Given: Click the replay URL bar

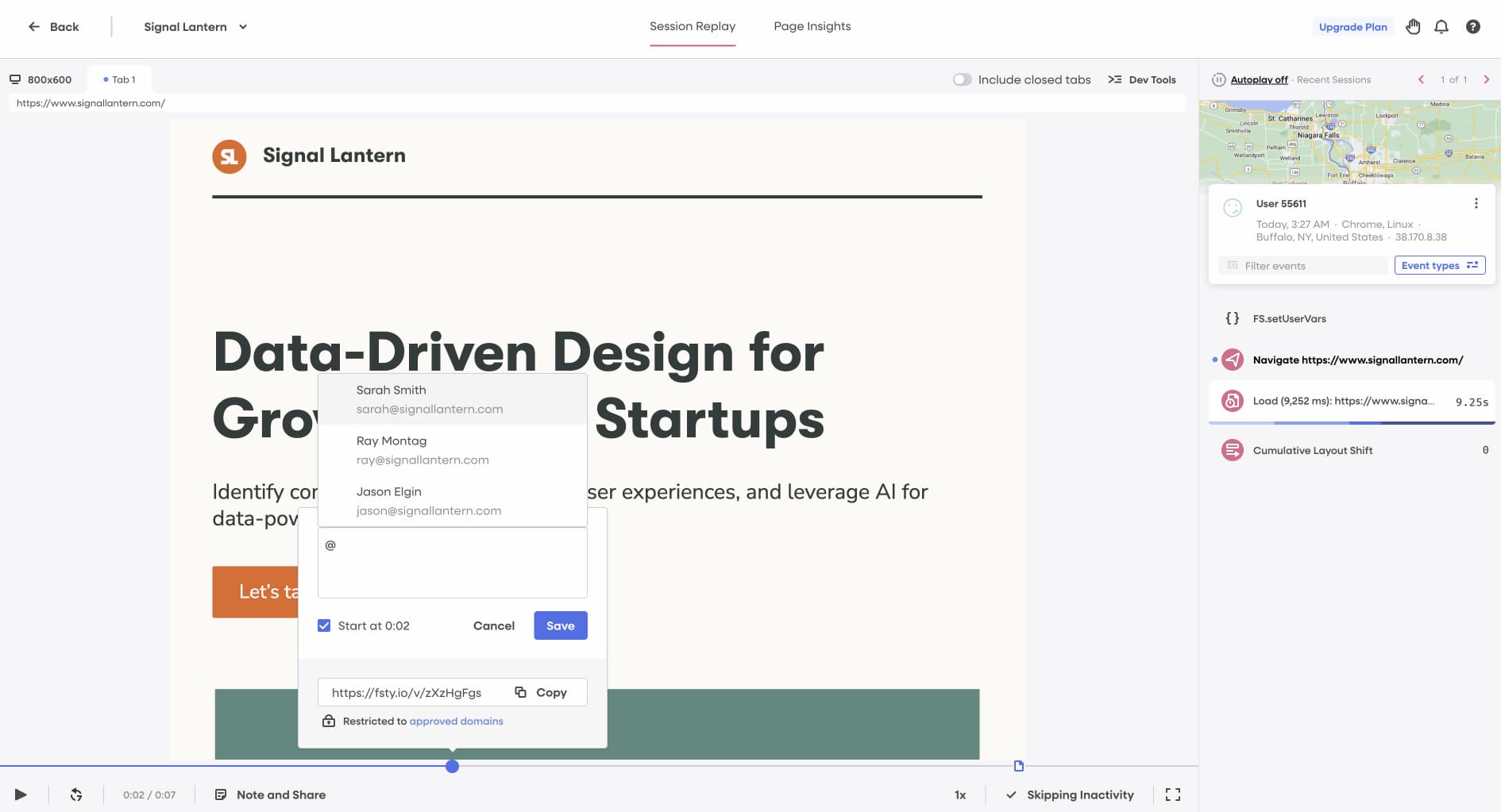Looking at the screenshot, I should (x=596, y=102).
